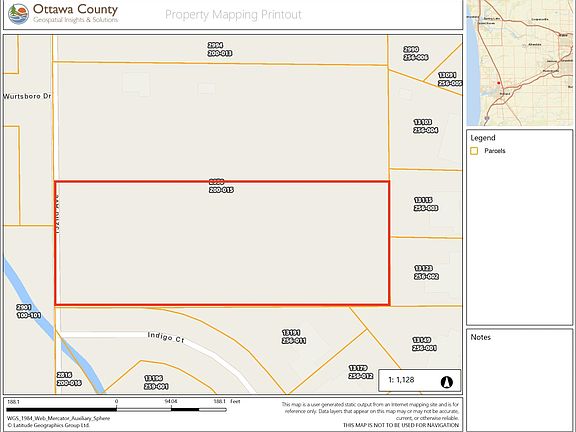Viewport: 576px width, 432px height.
Task: Click inside the Notes panel
Action: click(x=519, y=379)
